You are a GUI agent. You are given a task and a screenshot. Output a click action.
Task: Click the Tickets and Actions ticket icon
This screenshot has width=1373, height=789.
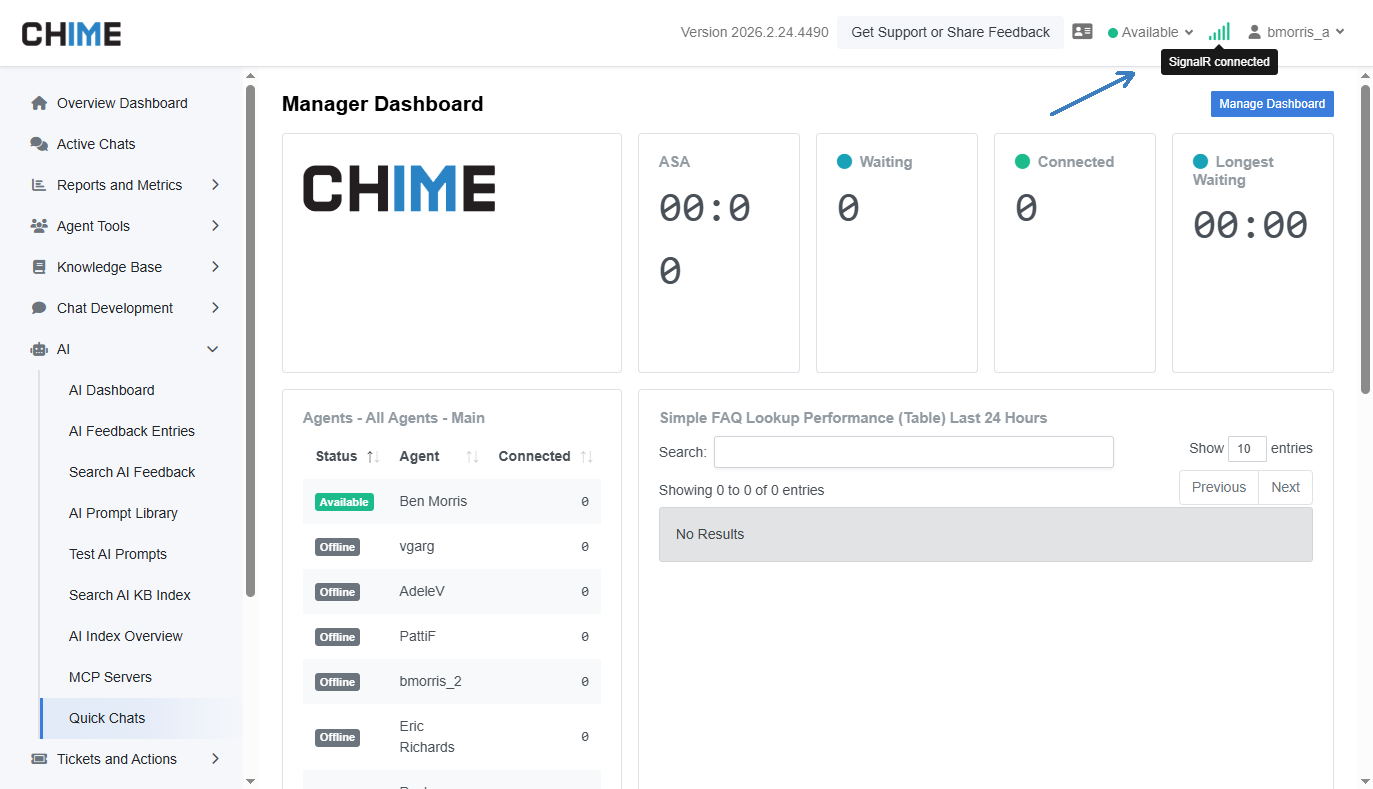point(39,759)
